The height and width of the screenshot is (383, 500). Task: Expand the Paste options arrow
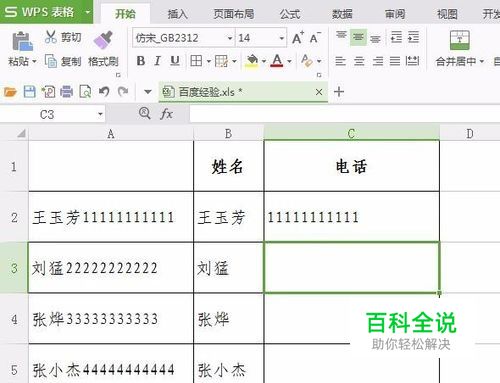tap(34, 62)
